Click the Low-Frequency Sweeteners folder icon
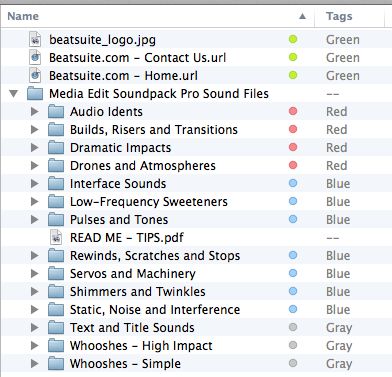The image size is (392, 377). pyautogui.click(x=56, y=202)
